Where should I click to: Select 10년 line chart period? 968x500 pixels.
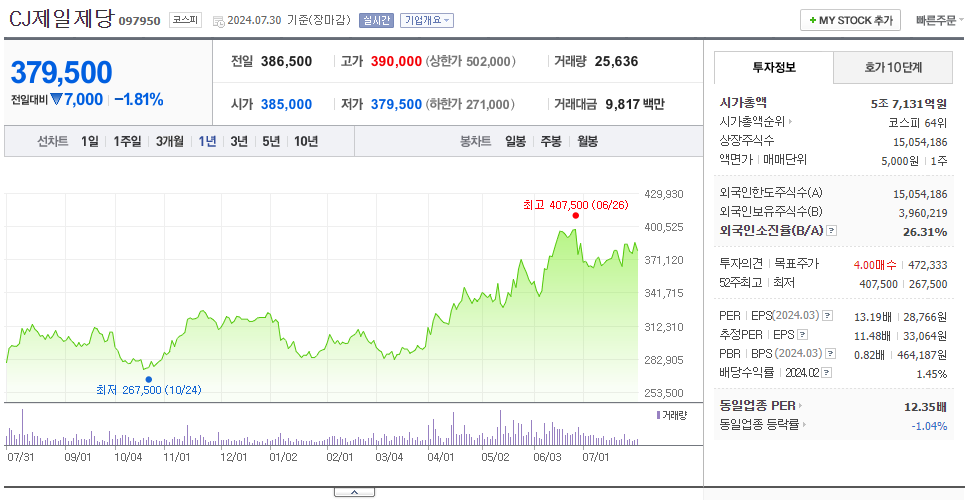pyautogui.click(x=306, y=141)
